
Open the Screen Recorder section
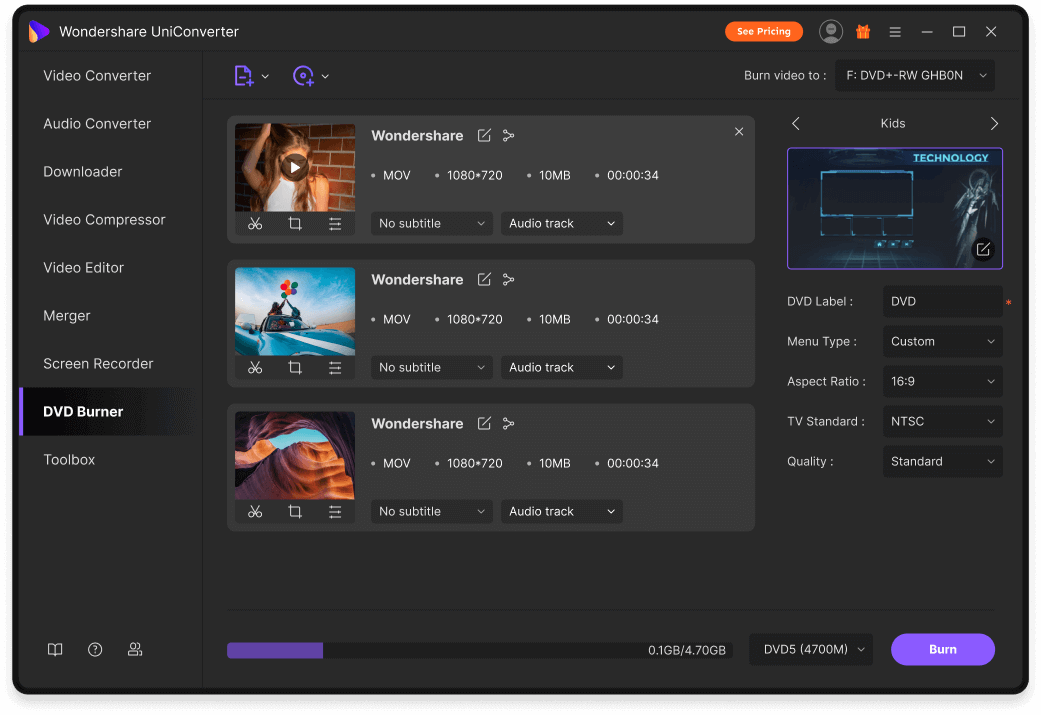click(98, 364)
